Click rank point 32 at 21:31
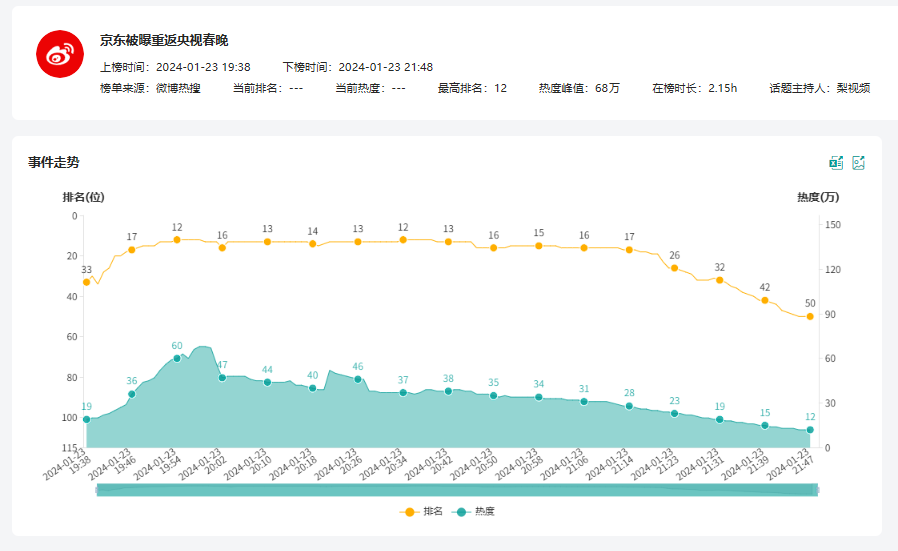Screen dimensions: 898x551 720,280
